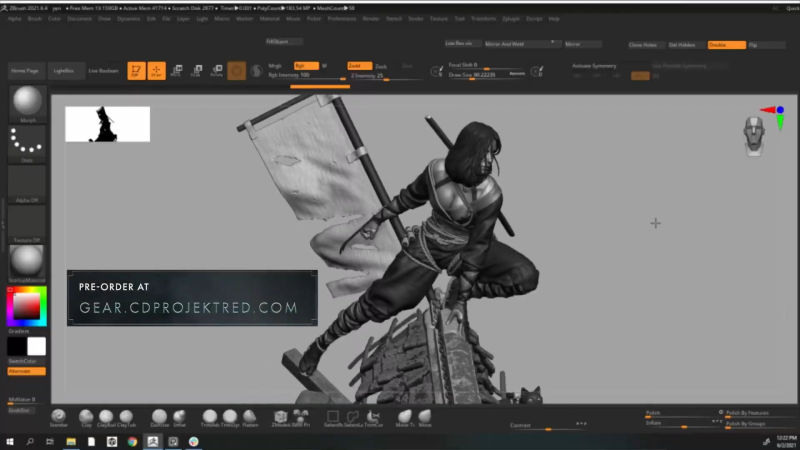Viewport: 800px width, 450px height.
Task: Select the IMM Primitives brush
Action: (301, 417)
